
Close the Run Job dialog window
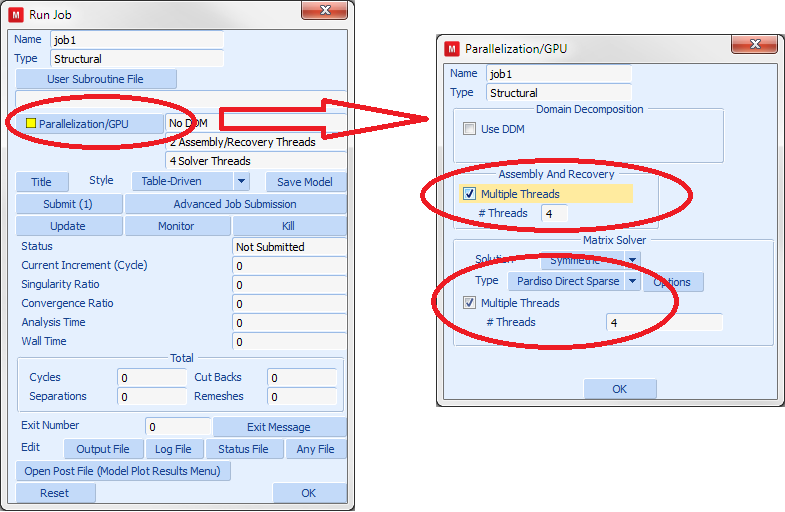pyautogui.click(x=324, y=13)
